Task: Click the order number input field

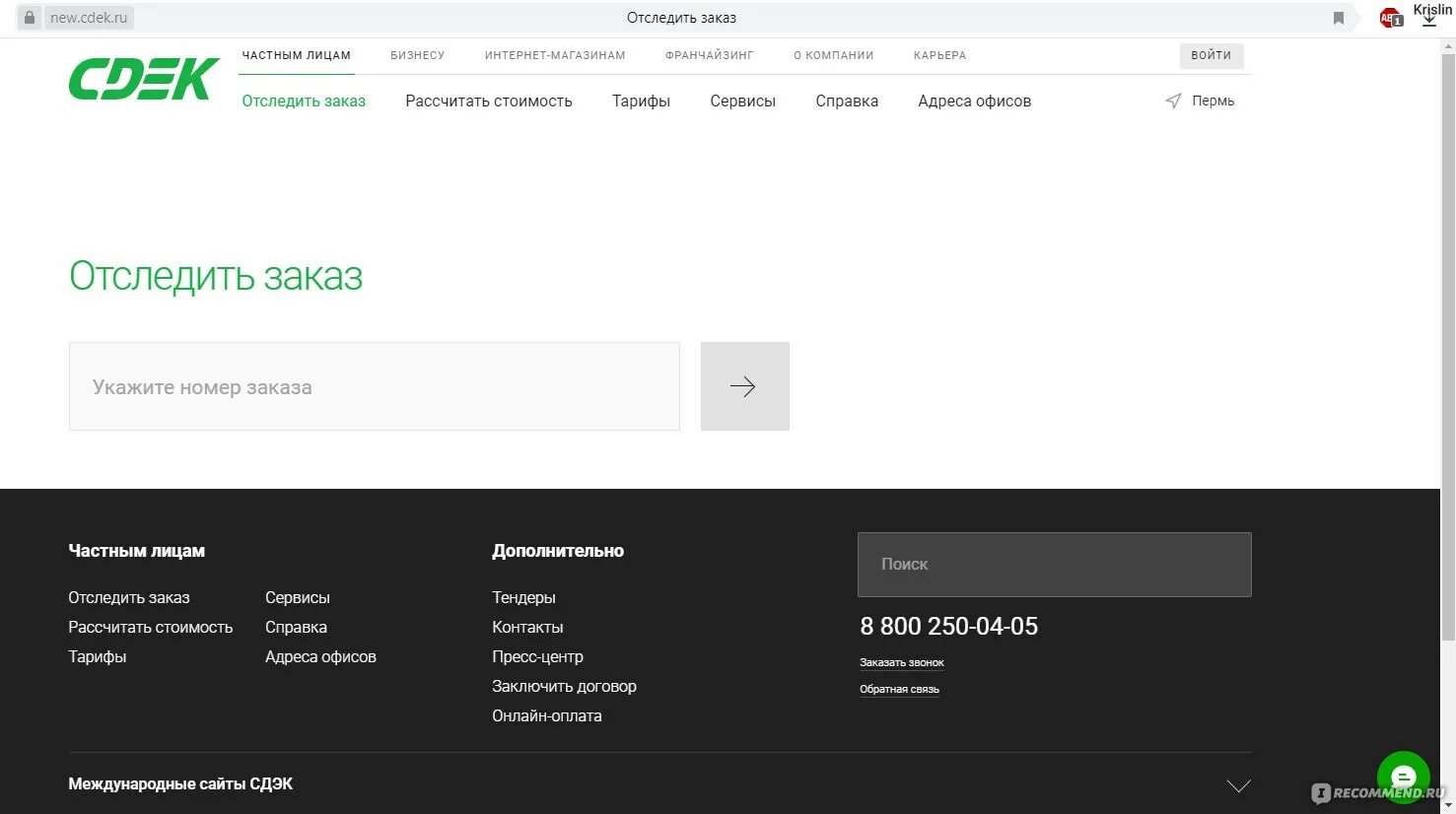Action: [375, 386]
